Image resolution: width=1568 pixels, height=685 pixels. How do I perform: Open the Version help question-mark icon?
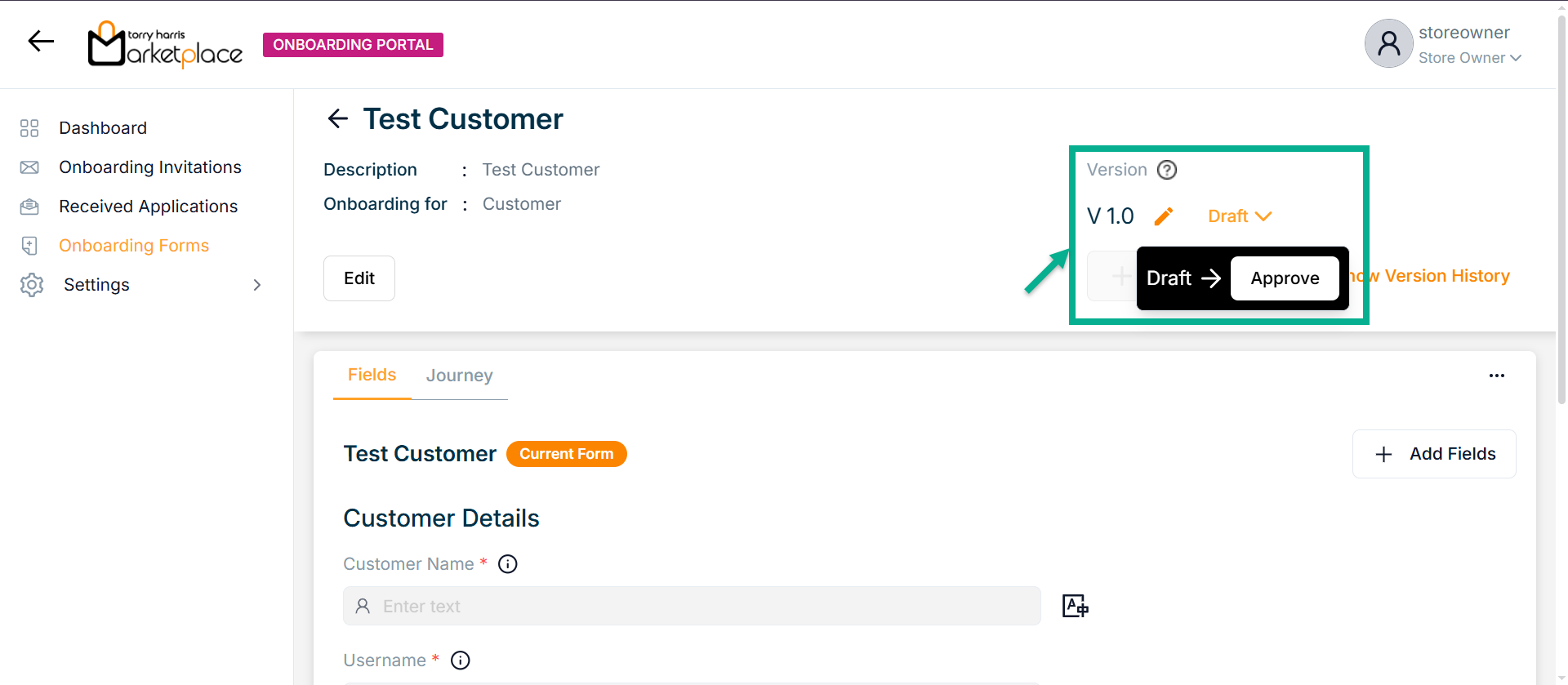(1167, 170)
